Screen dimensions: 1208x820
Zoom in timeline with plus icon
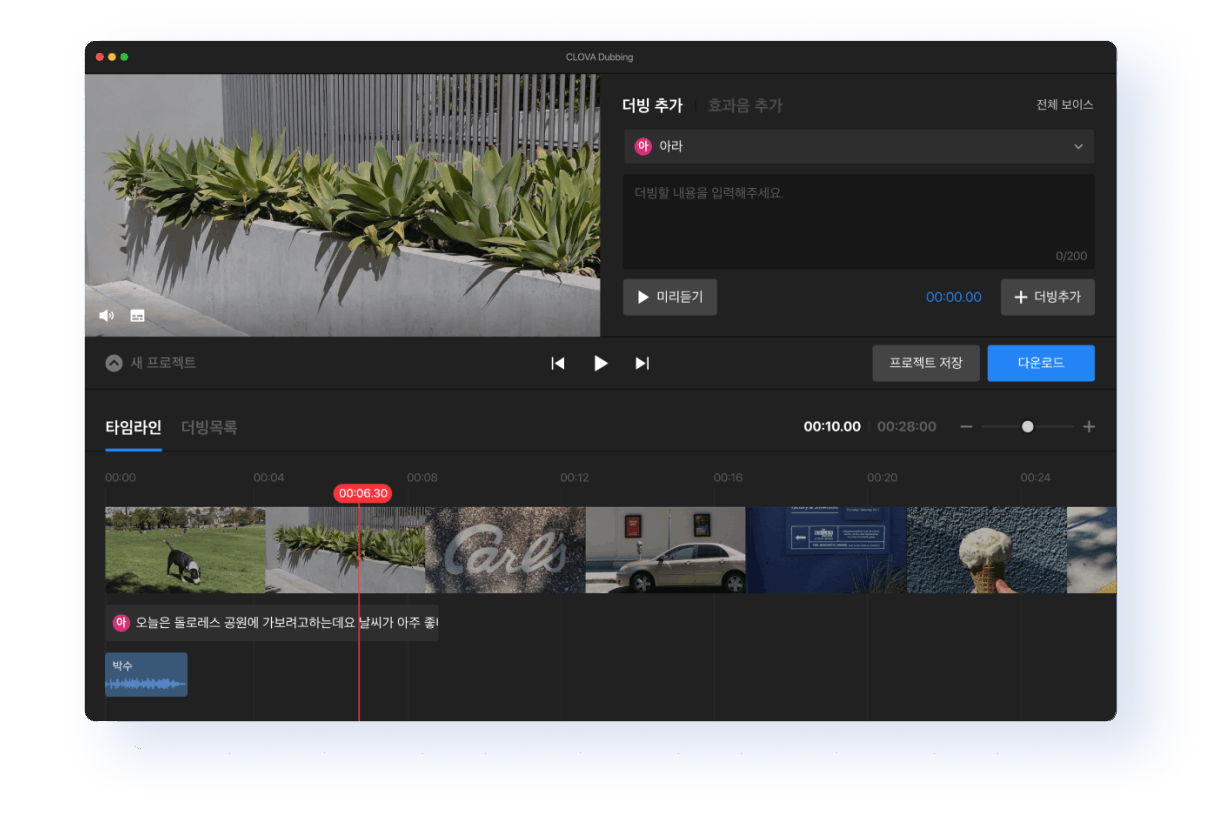(x=1089, y=427)
